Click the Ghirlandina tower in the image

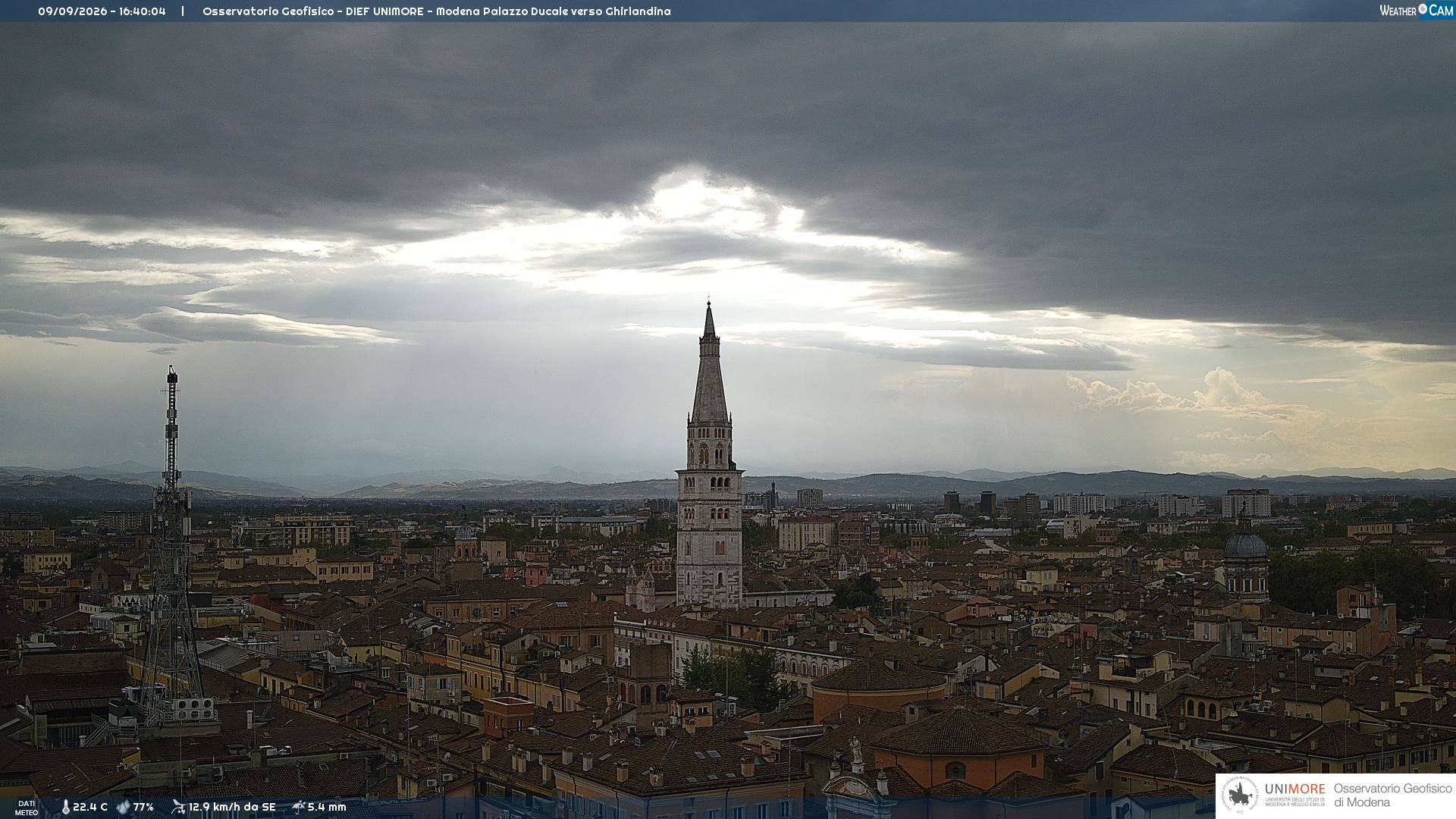click(710, 455)
